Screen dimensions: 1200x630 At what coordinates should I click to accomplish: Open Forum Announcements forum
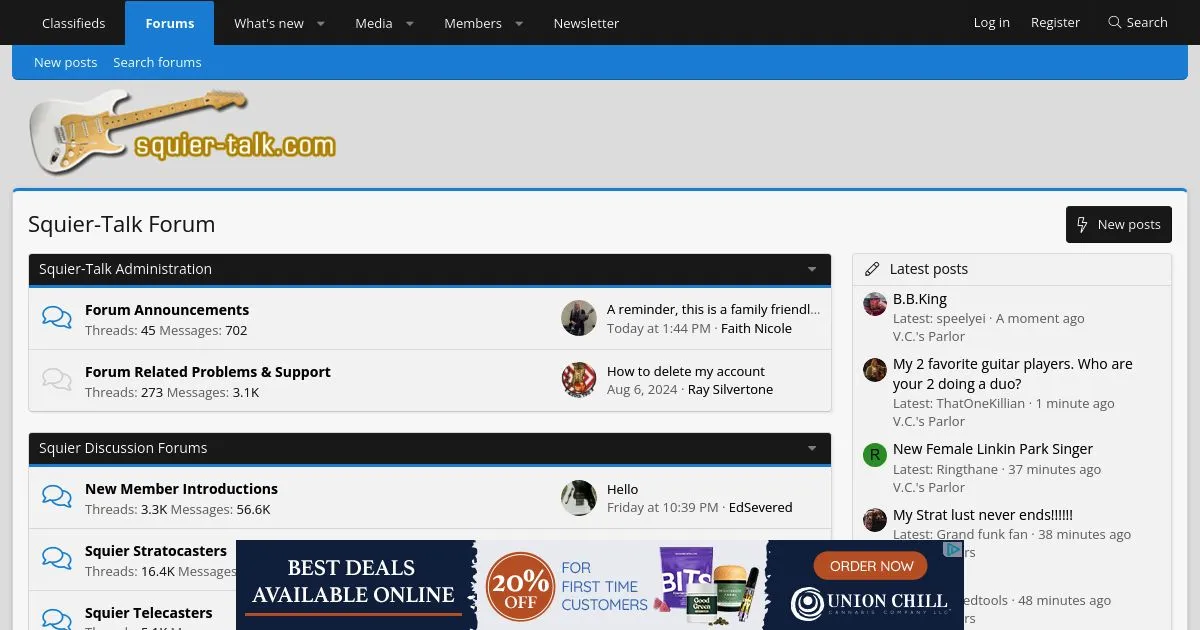167,310
